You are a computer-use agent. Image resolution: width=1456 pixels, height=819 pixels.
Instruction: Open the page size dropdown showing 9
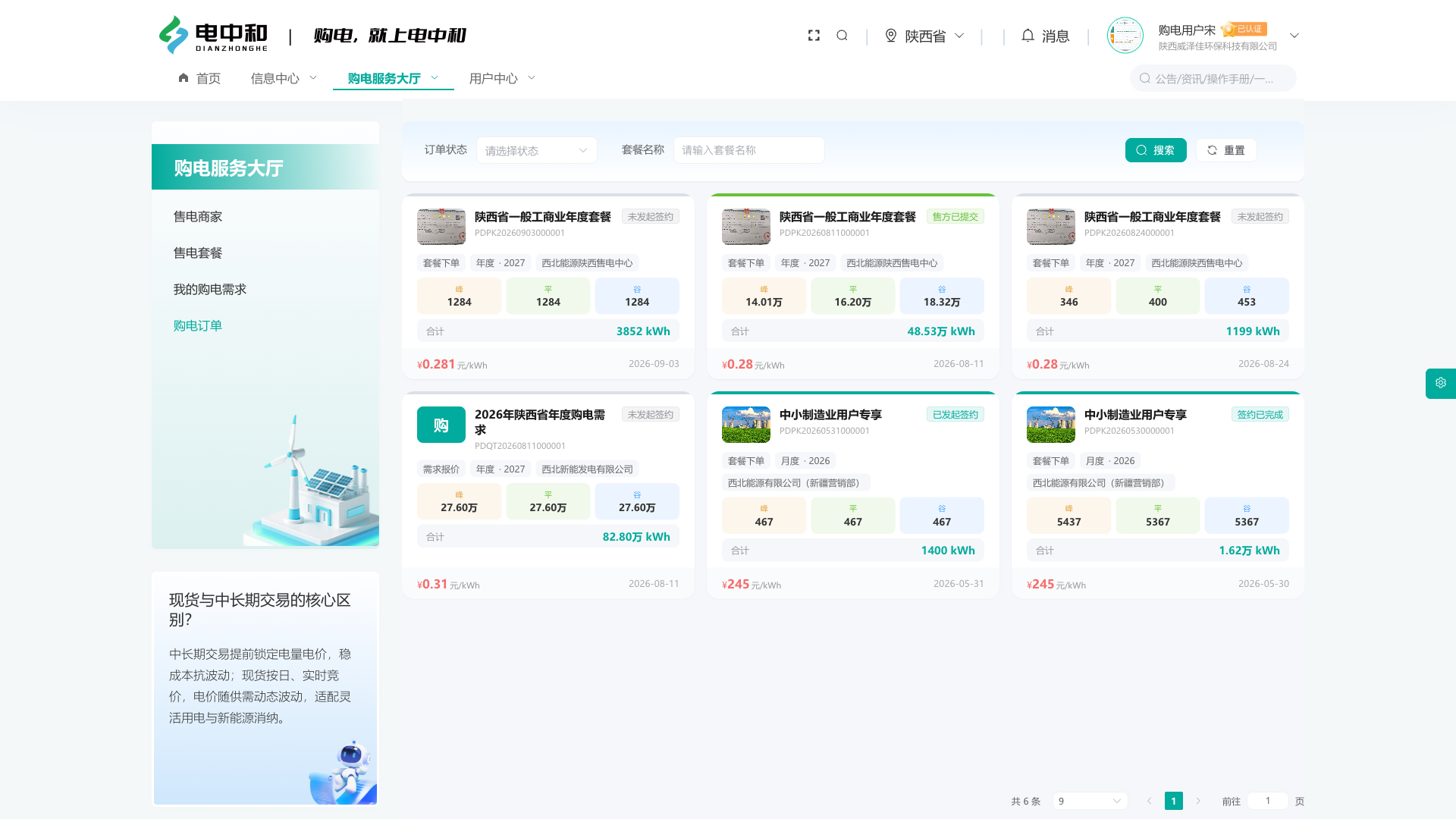pyautogui.click(x=1090, y=801)
